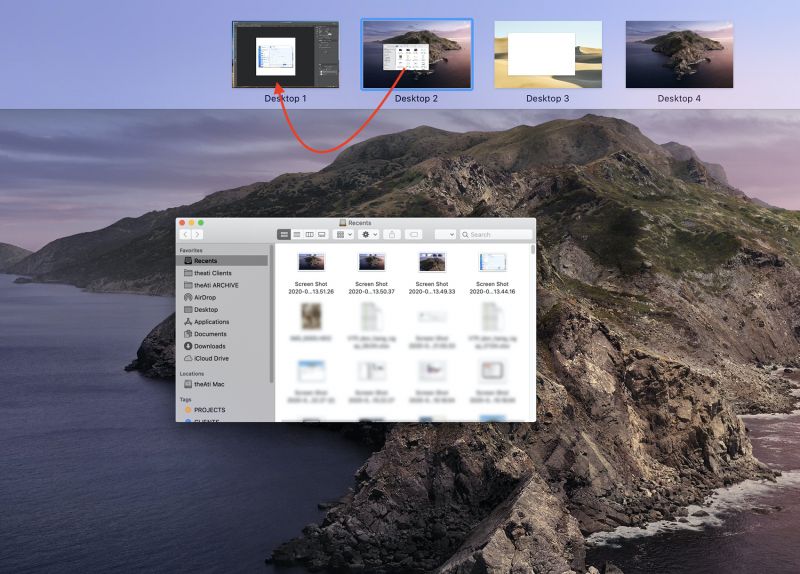
Task: Switch to Desktop 1 space thumbnail
Action: pos(285,55)
